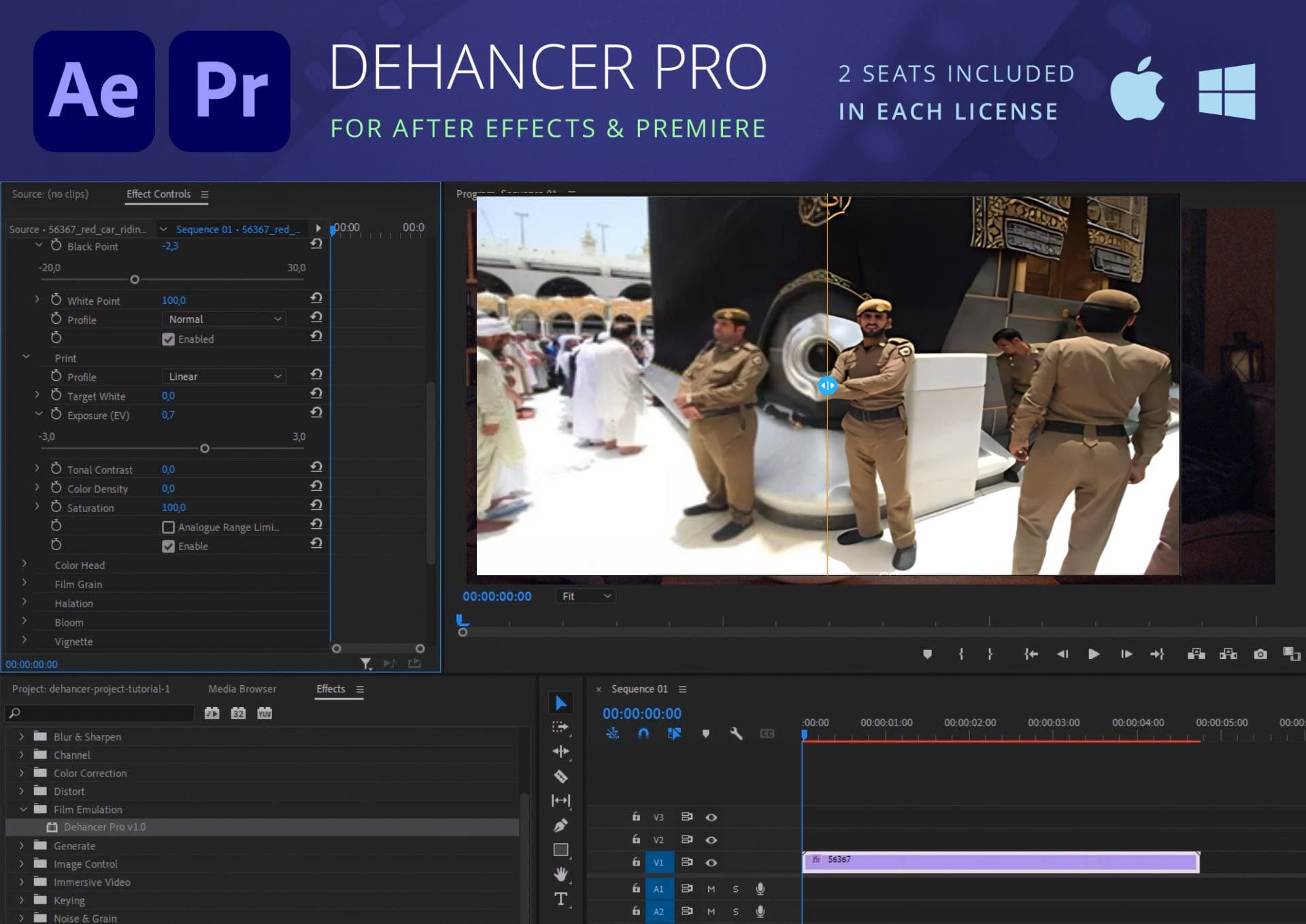Screen dimensions: 1306x924
Task: Uncheck the Enabled checkbox
Action: coord(169,339)
